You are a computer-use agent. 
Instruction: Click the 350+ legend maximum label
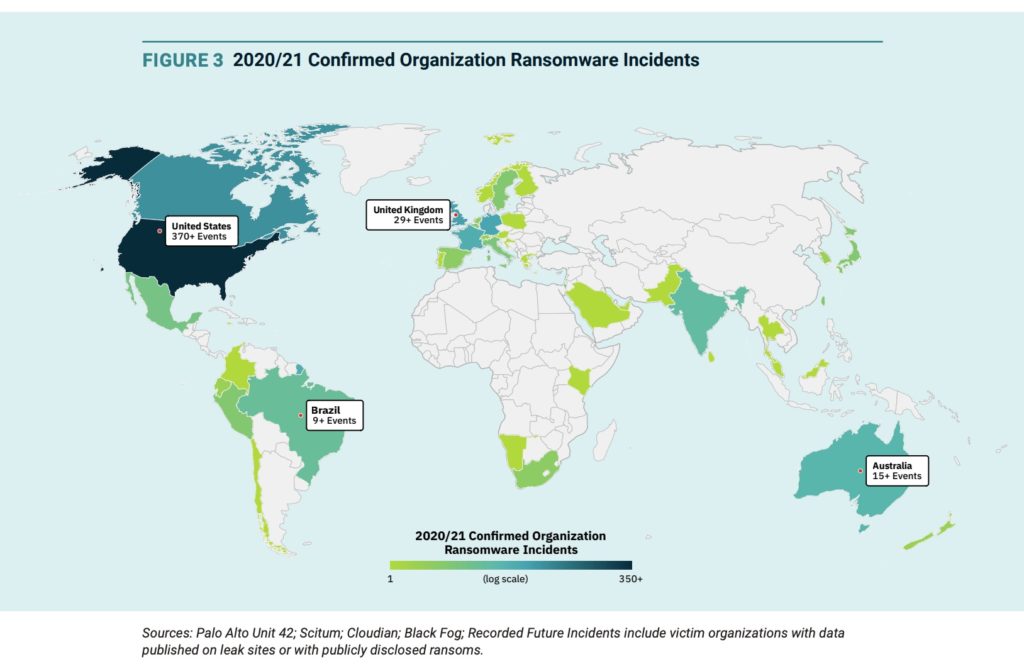[x=628, y=579]
